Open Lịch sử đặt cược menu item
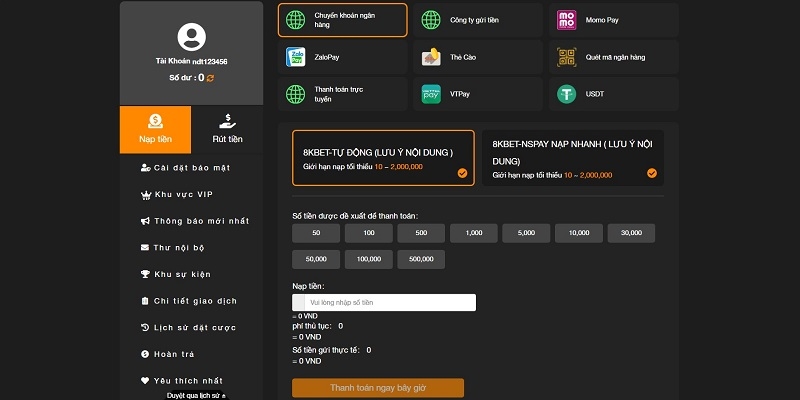 [194, 327]
